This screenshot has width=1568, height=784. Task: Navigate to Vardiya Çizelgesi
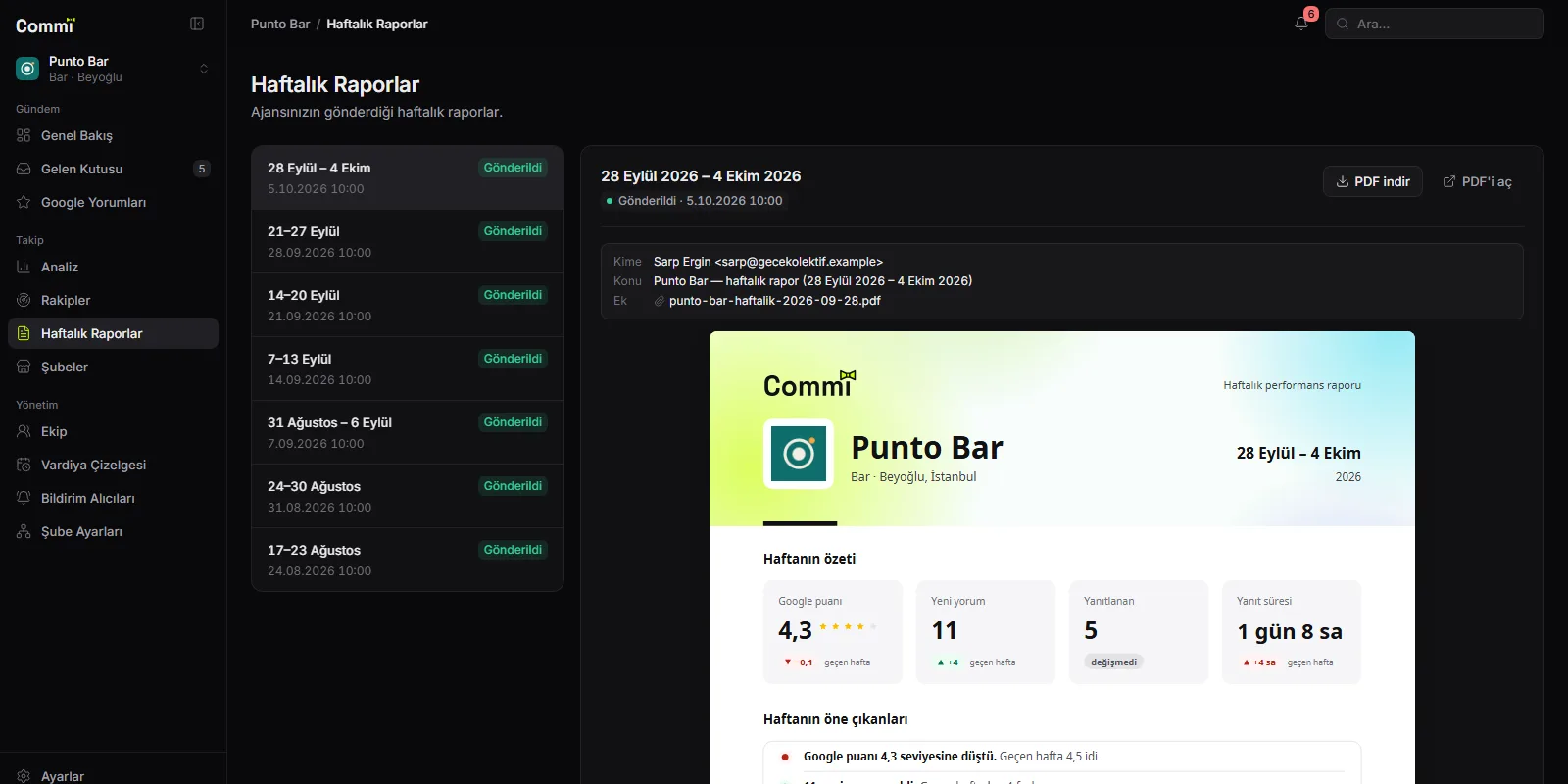coord(114,465)
